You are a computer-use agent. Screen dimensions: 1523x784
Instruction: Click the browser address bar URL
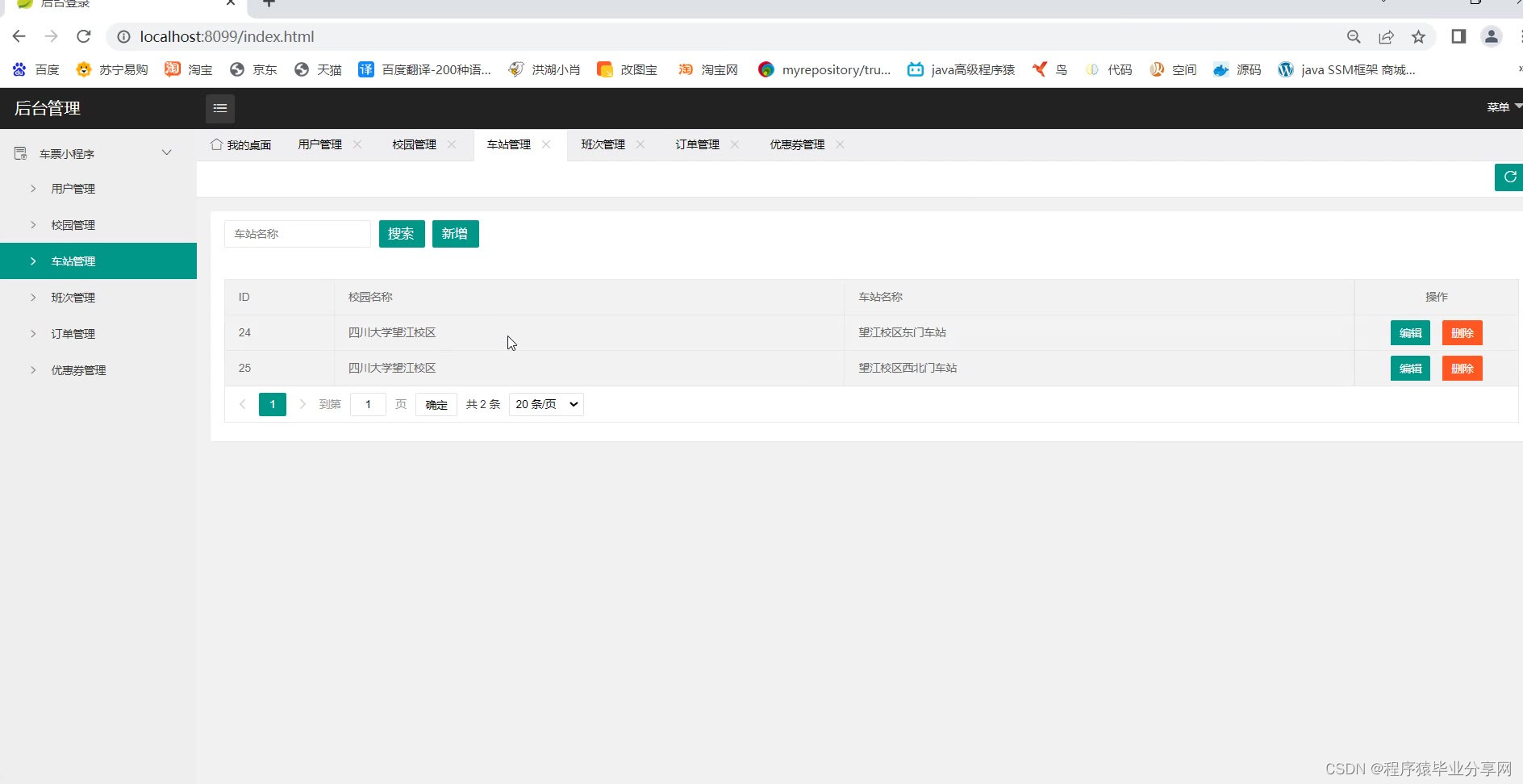[227, 36]
